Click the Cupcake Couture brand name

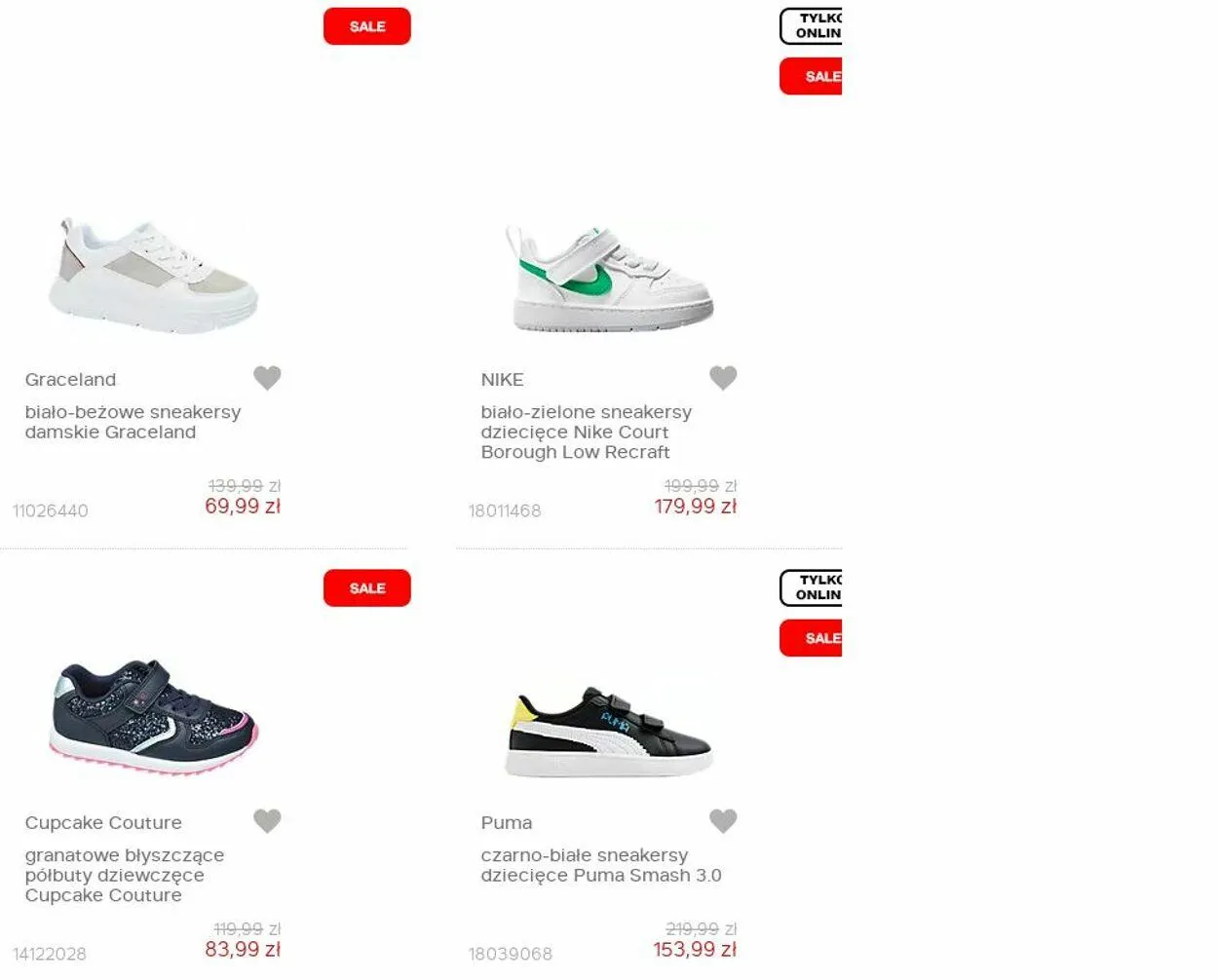coord(103,823)
